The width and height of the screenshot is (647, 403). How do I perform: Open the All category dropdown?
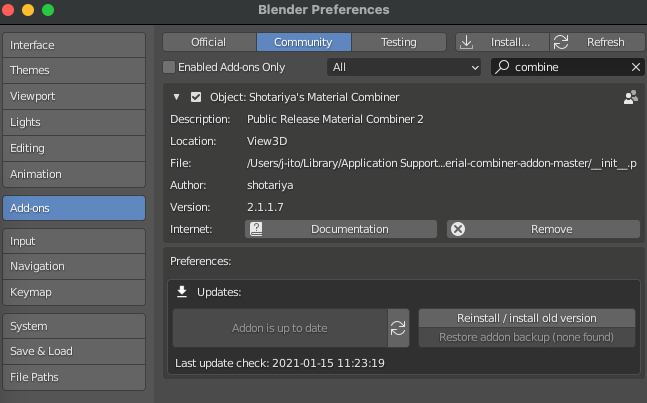(404, 67)
